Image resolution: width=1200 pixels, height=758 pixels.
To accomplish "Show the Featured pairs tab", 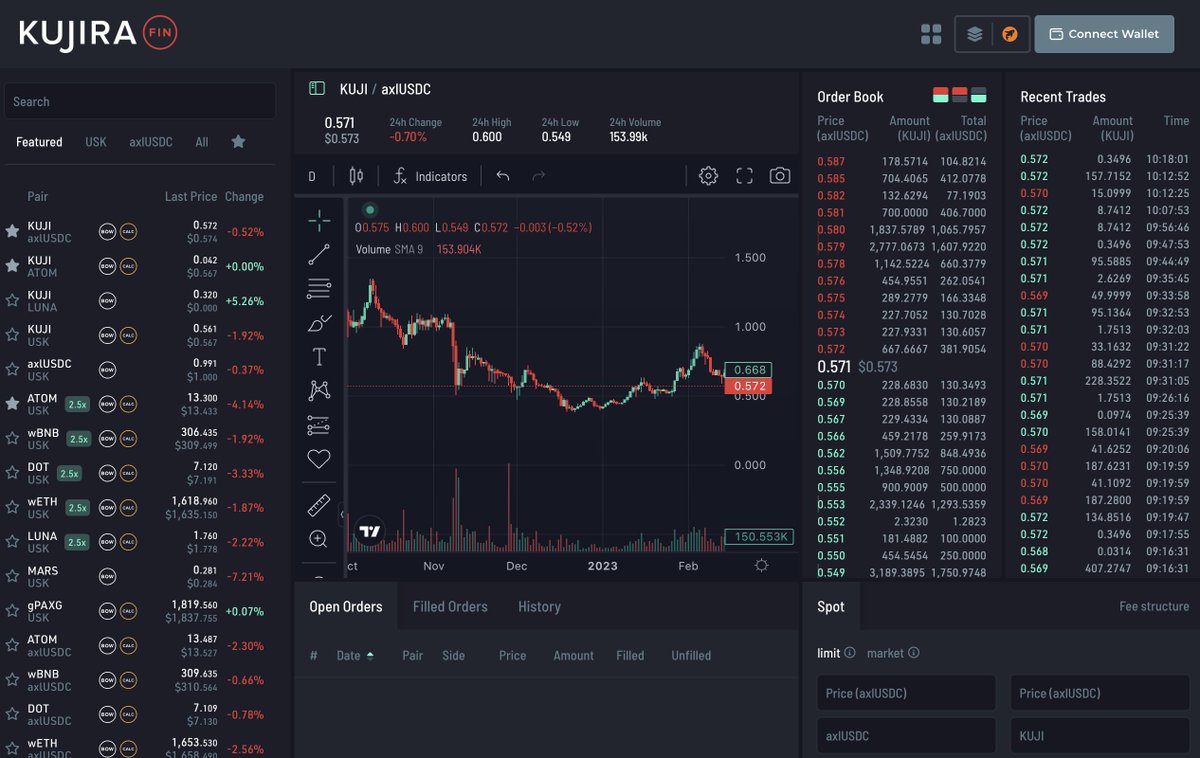I will tap(39, 142).
